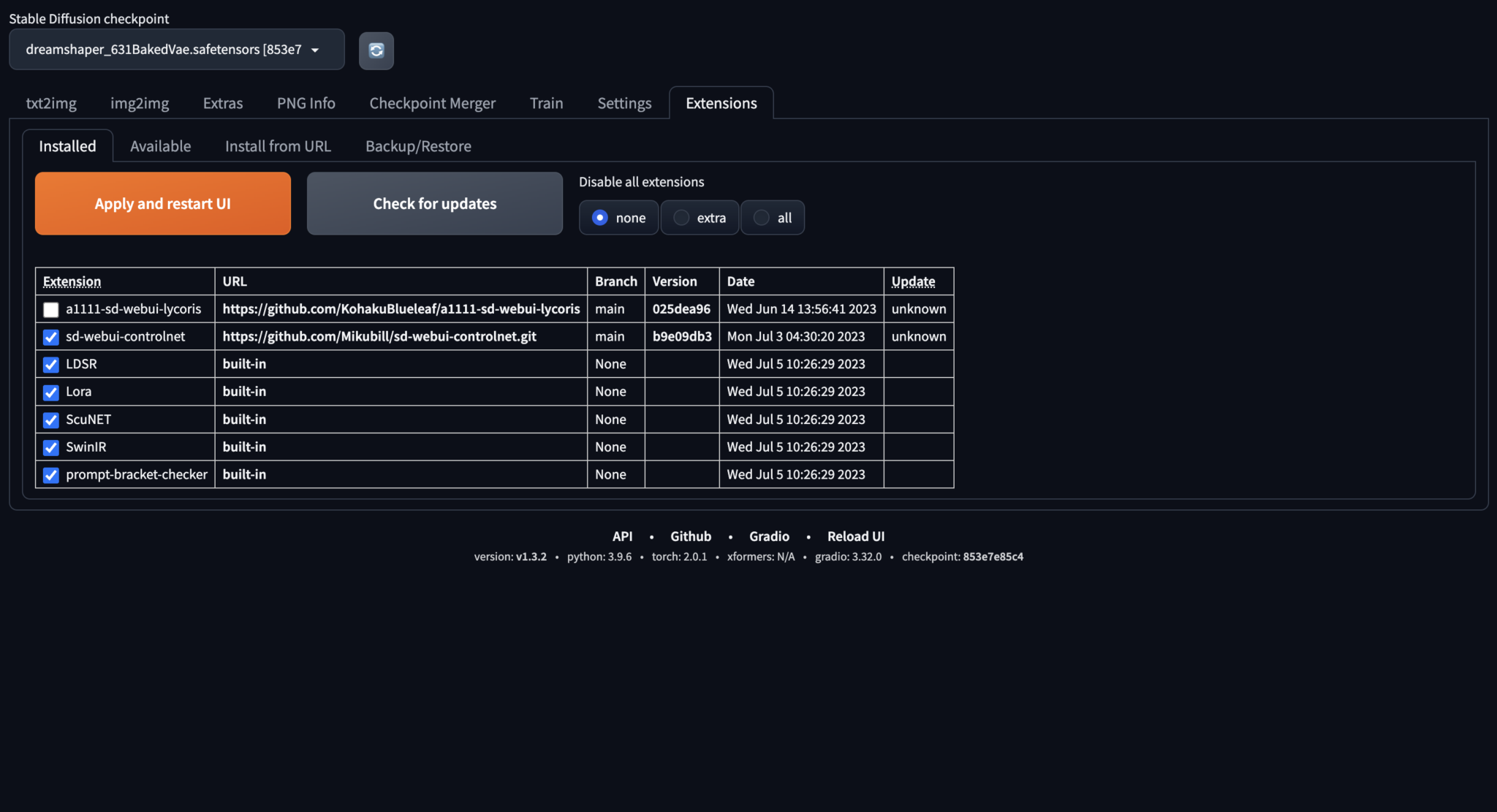Disable the Lora extension
This screenshot has width=1497, height=812.
[50, 392]
